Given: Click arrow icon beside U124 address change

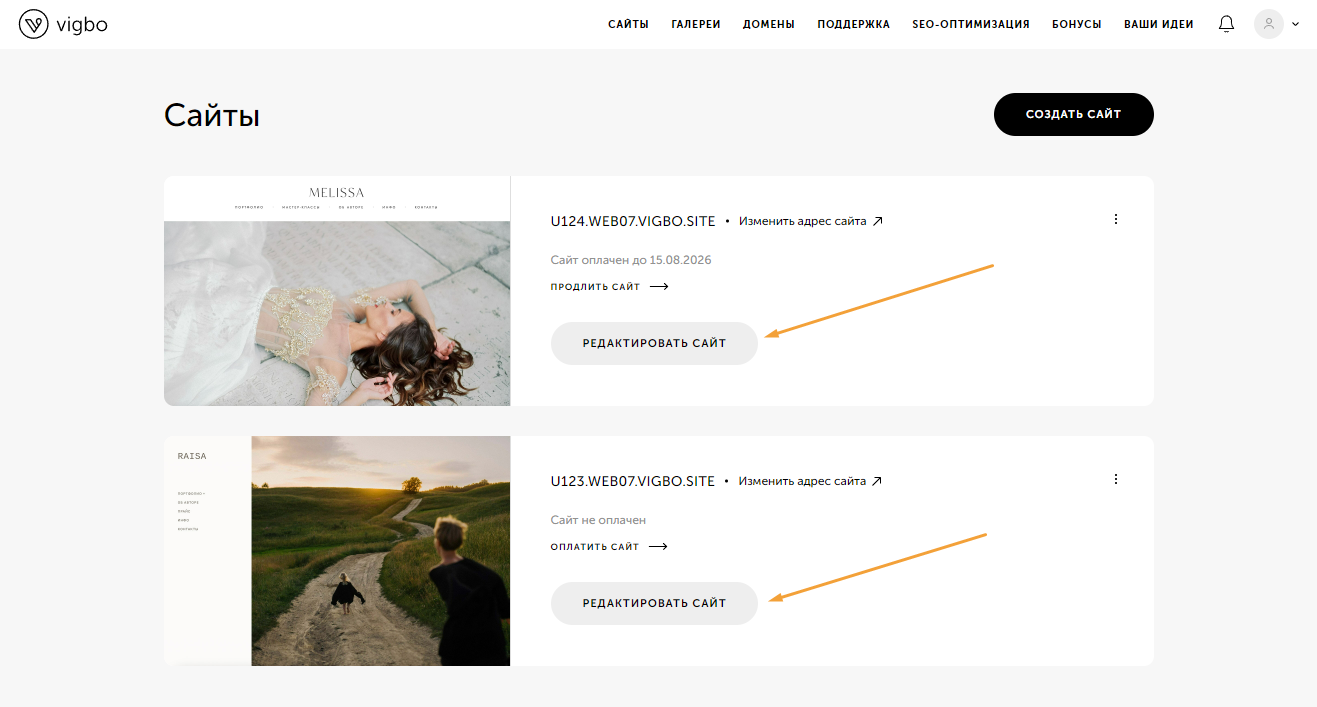Looking at the screenshot, I should [878, 221].
